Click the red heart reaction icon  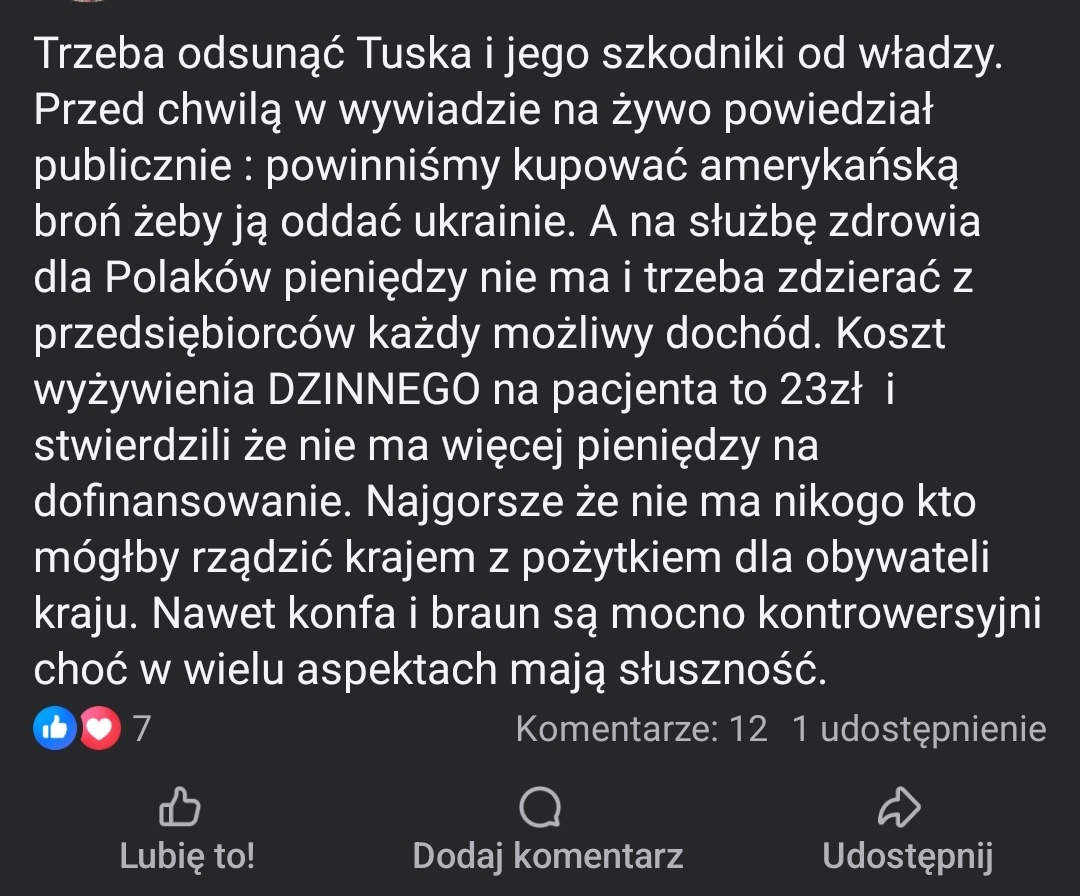pyautogui.click(x=99, y=729)
